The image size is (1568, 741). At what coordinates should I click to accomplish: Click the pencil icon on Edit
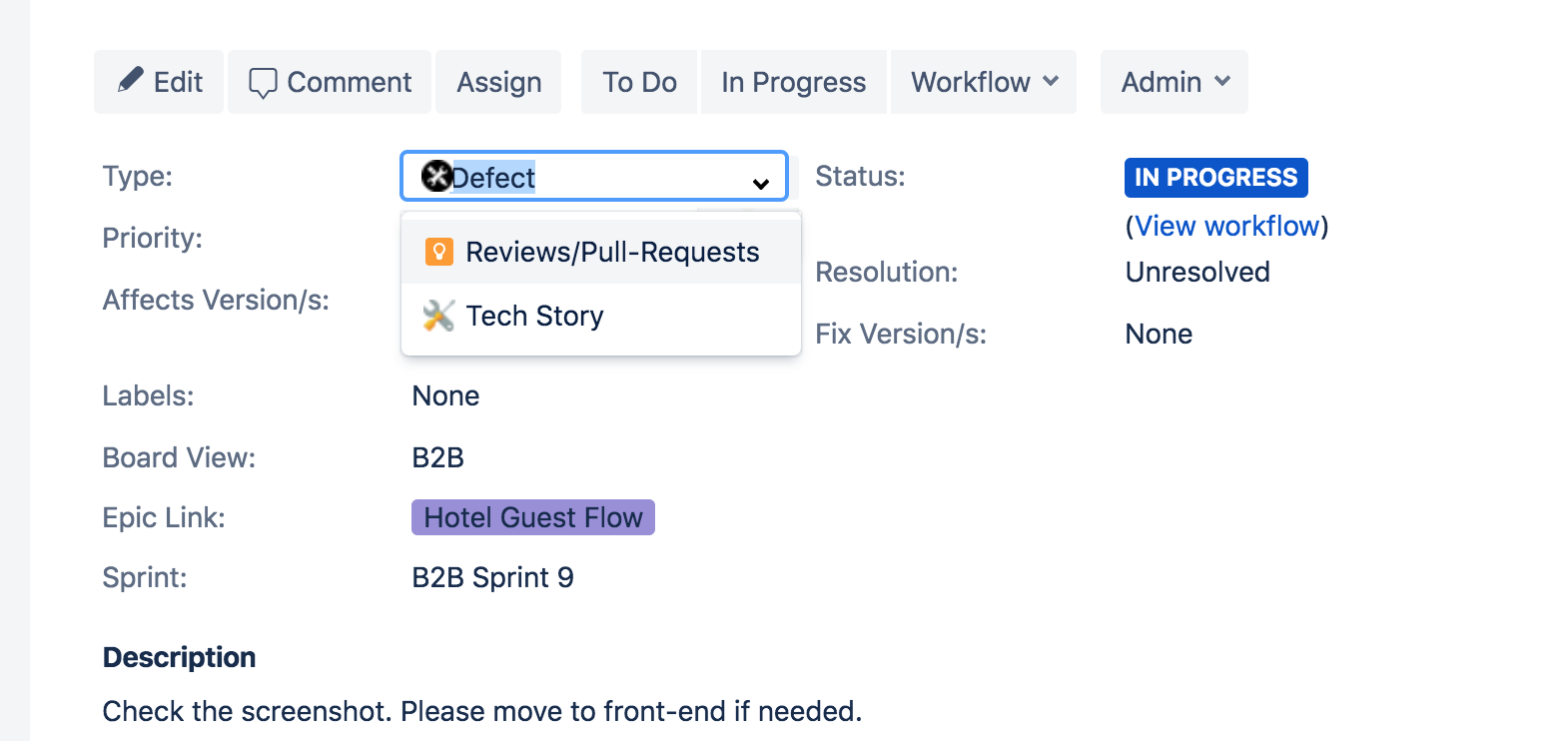click(131, 80)
